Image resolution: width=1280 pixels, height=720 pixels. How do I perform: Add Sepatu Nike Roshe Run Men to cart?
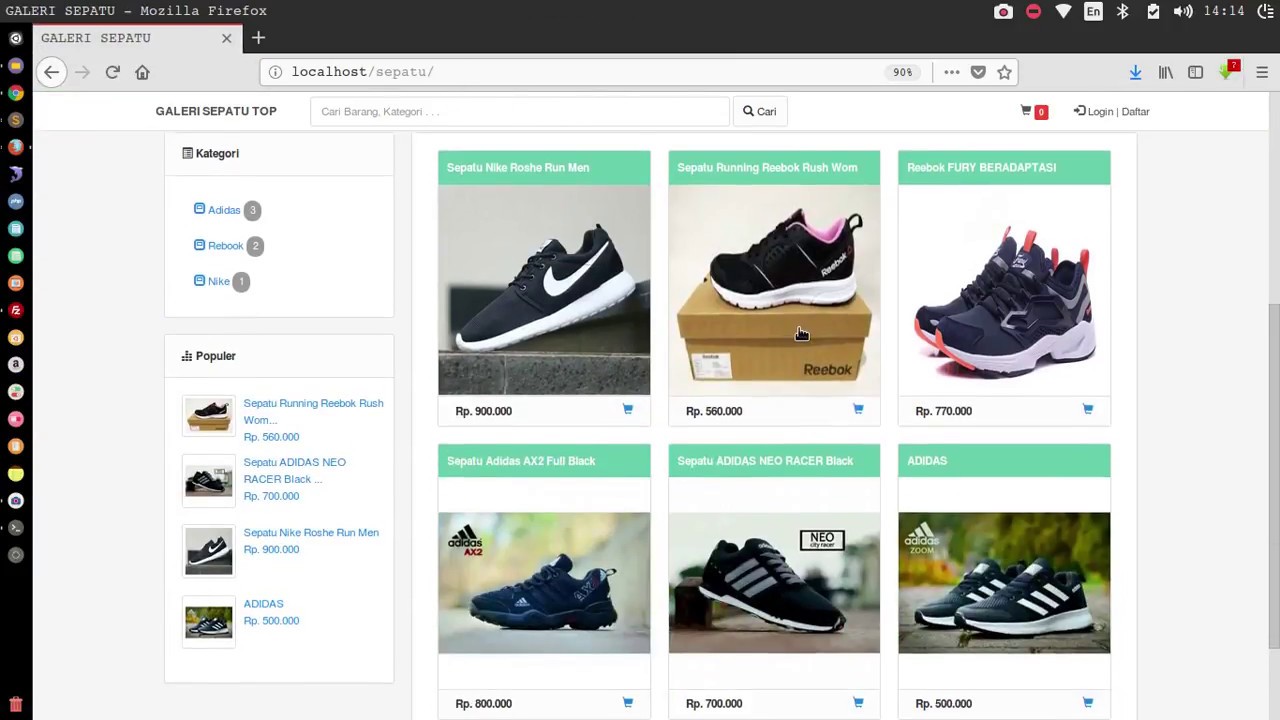point(628,409)
